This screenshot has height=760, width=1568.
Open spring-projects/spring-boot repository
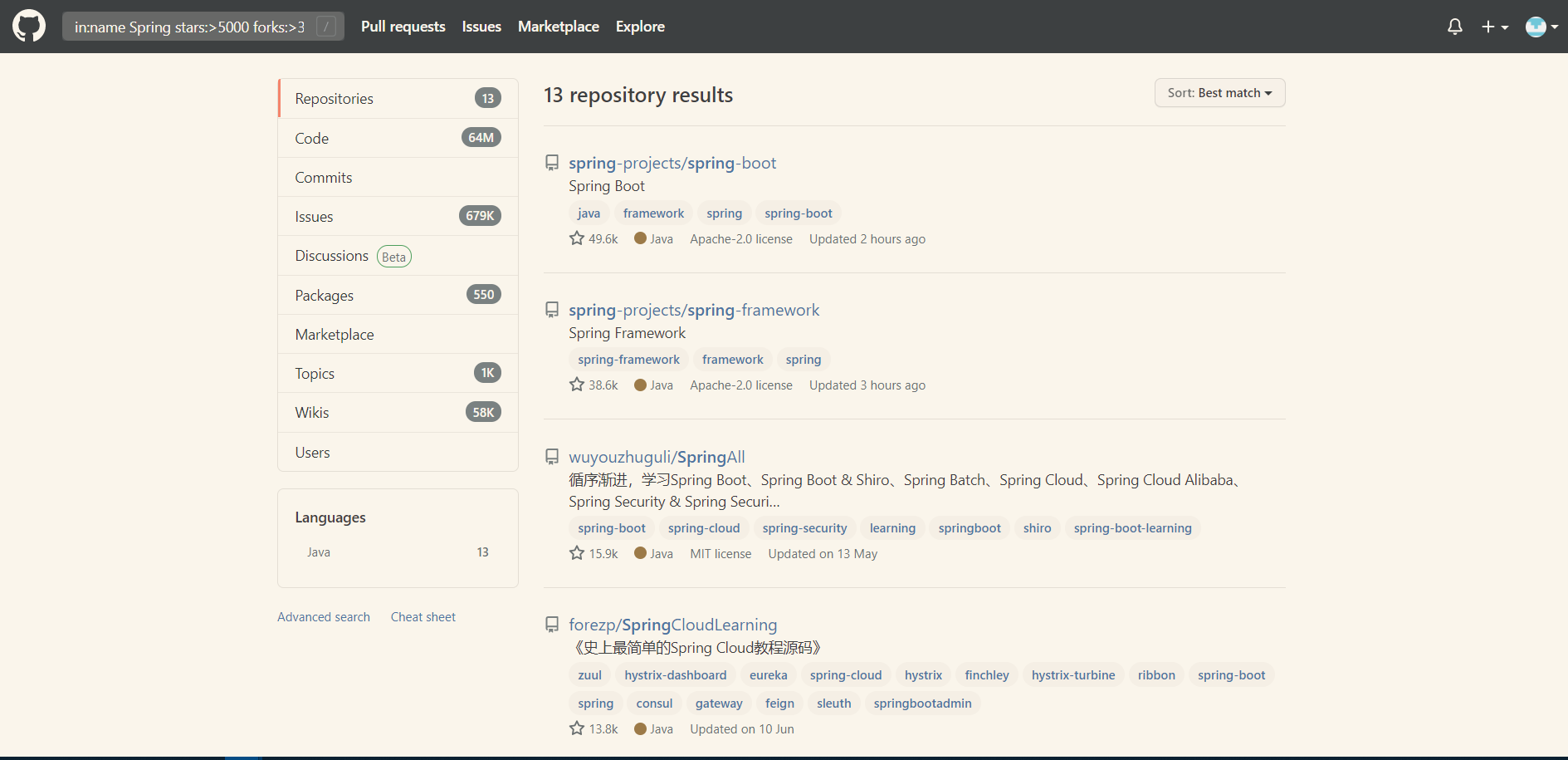tap(672, 163)
